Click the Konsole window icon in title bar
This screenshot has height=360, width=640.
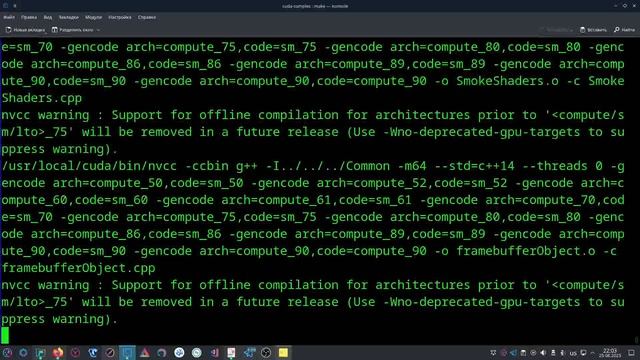6,6
